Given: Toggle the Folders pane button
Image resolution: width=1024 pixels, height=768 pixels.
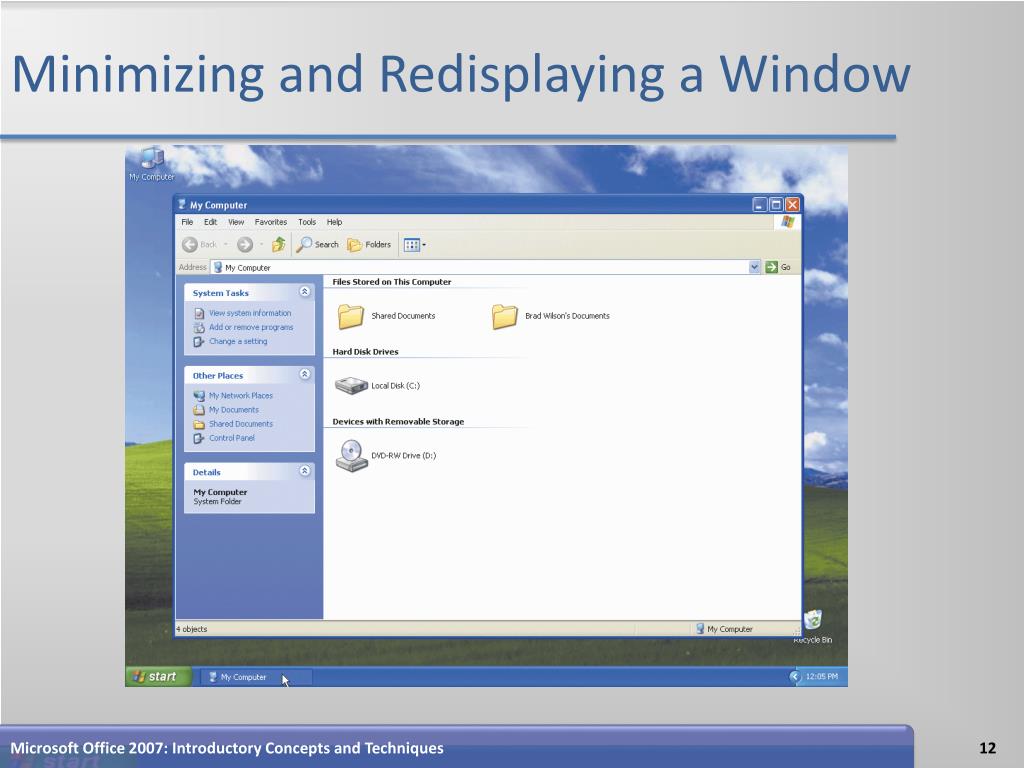Looking at the screenshot, I should coord(369,245).
